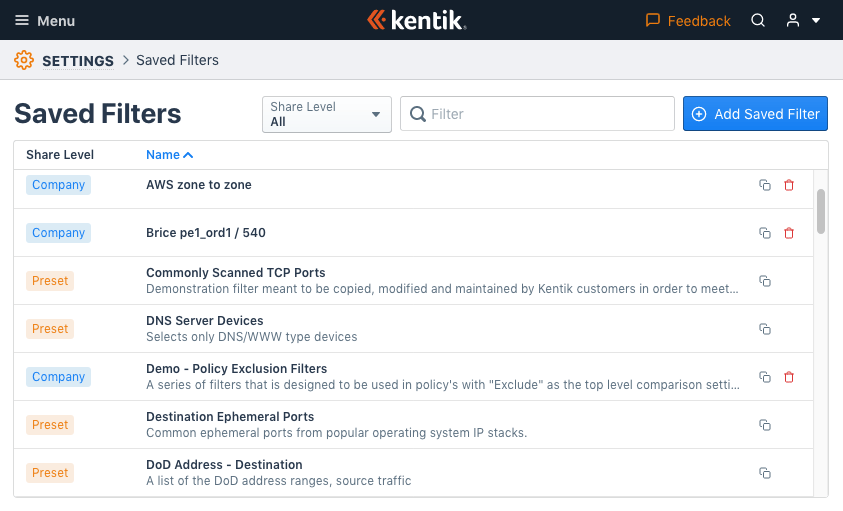Click the Kentik logo
843x511 pixels.
click(417, 20)
